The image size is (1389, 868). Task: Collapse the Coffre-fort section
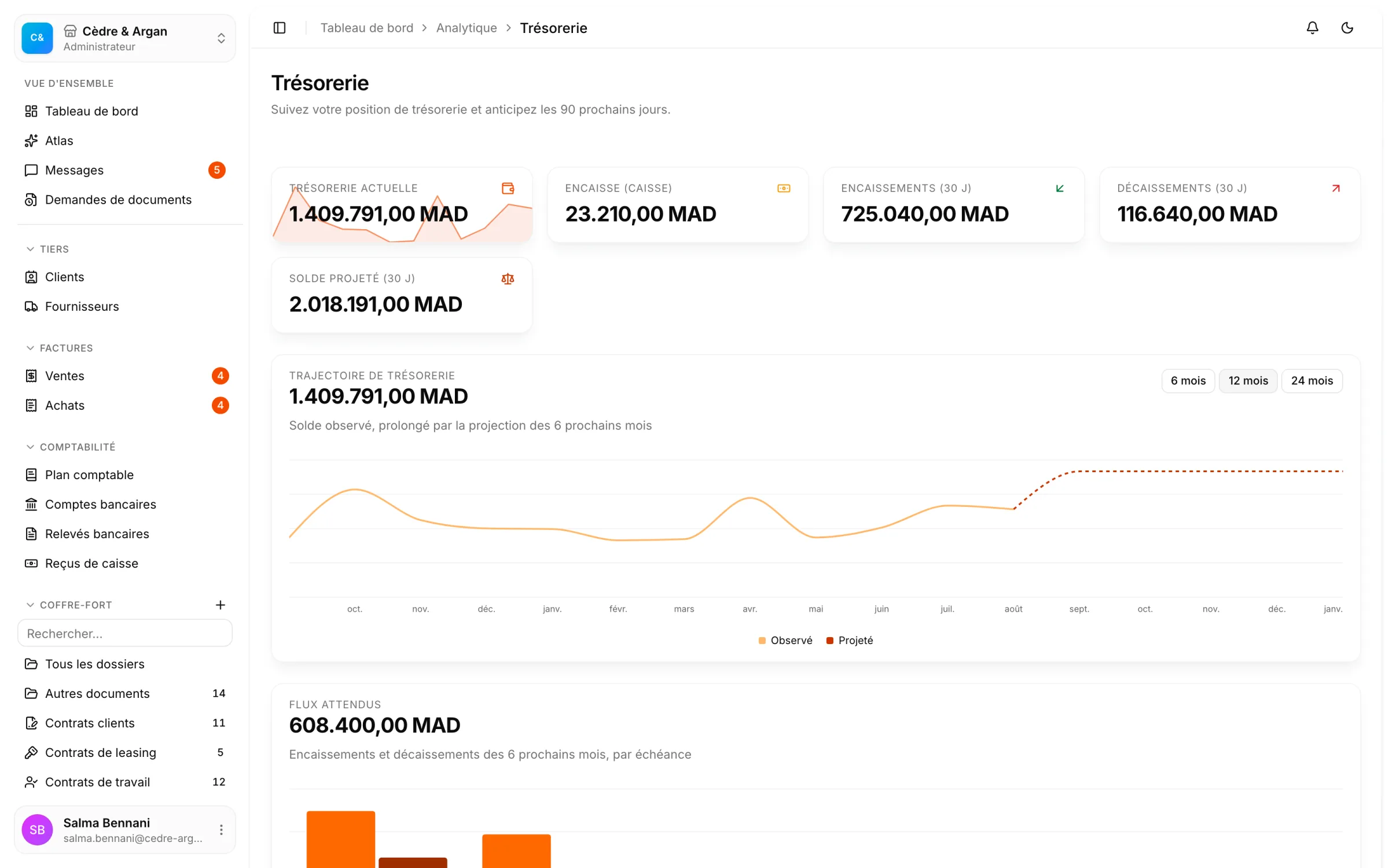click(x=69, y=605)
